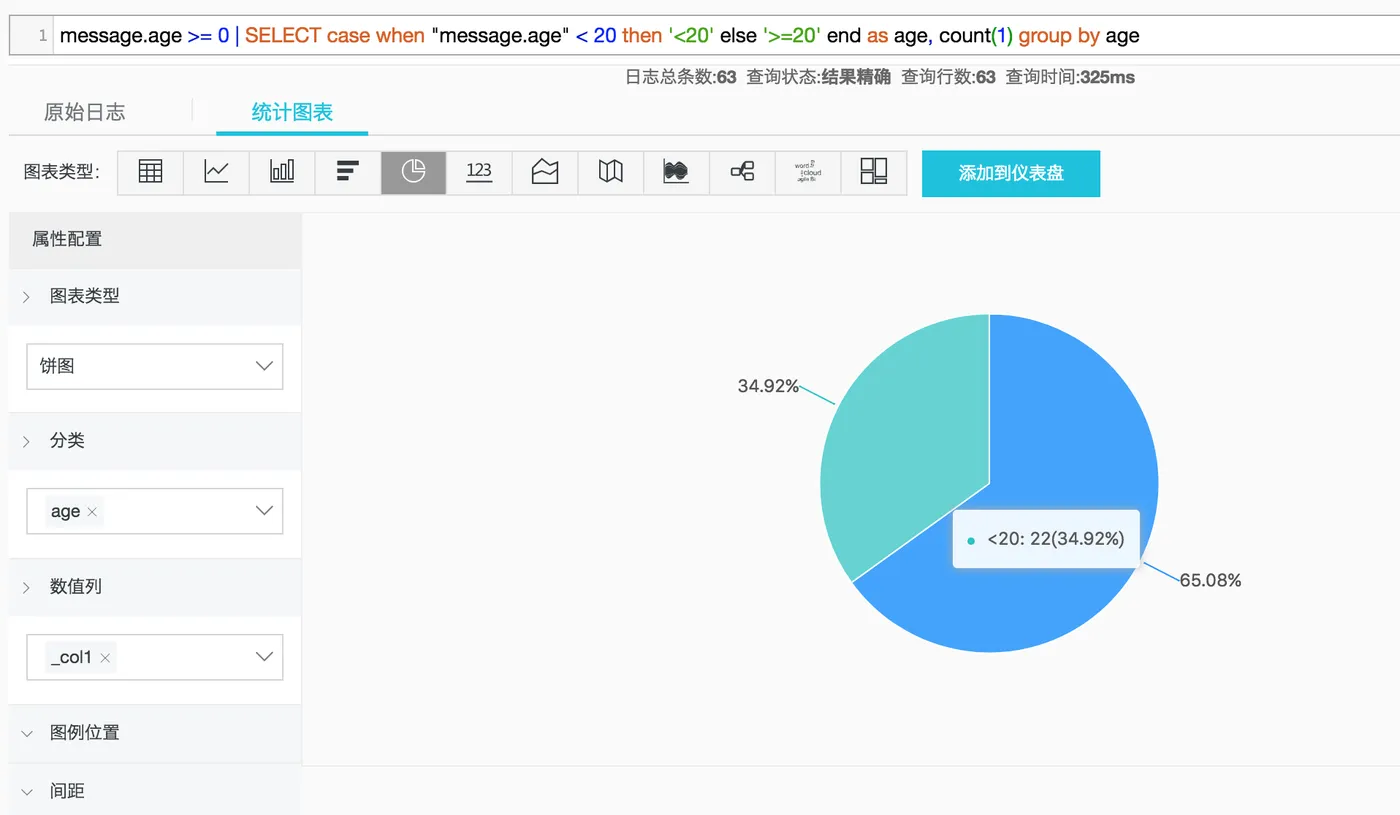Screen dimensions: 1400x815
Task: Click line number 1 in query editor
Action: pos(42,36)
